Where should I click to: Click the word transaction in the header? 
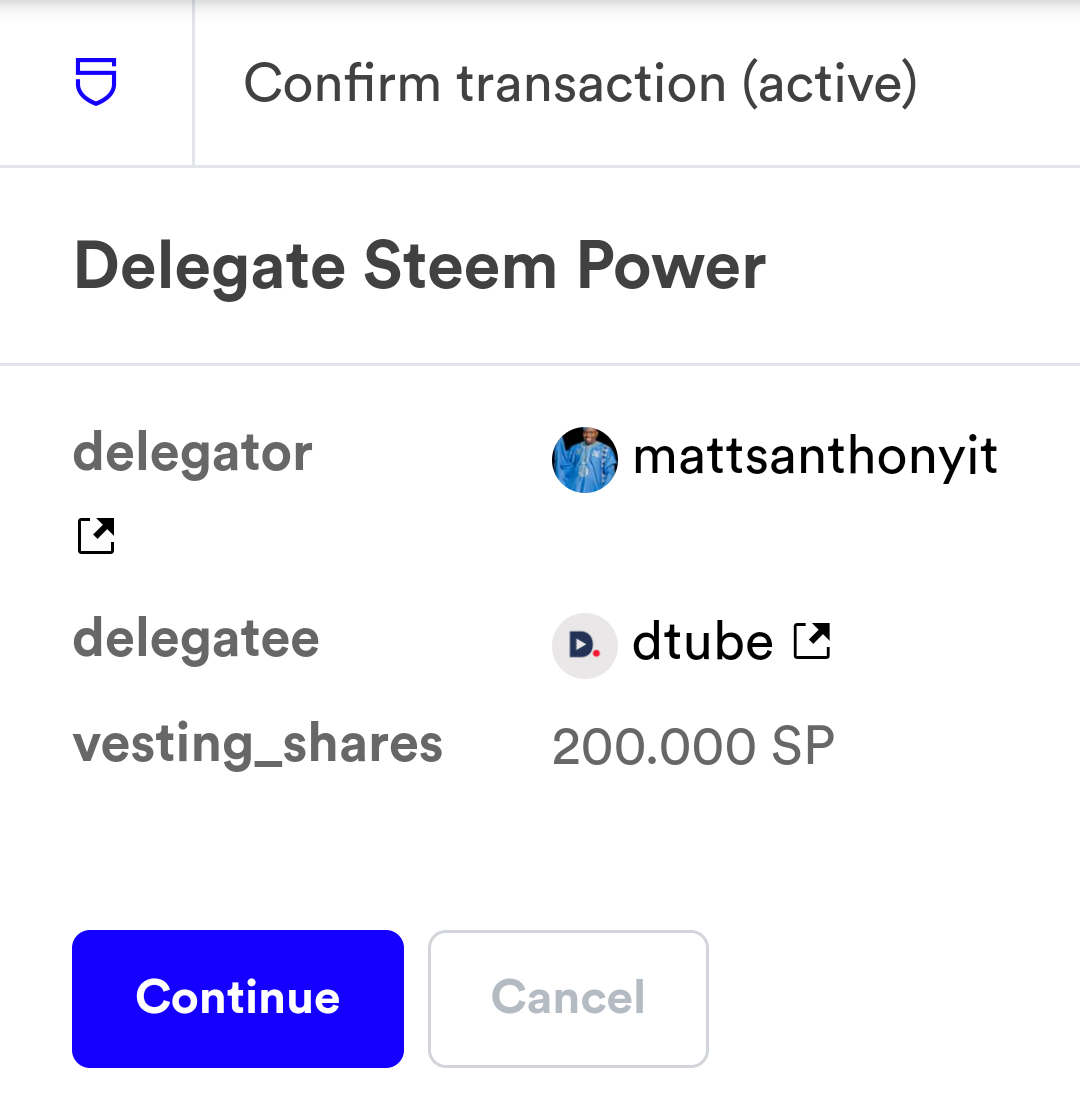coord(591,83)
